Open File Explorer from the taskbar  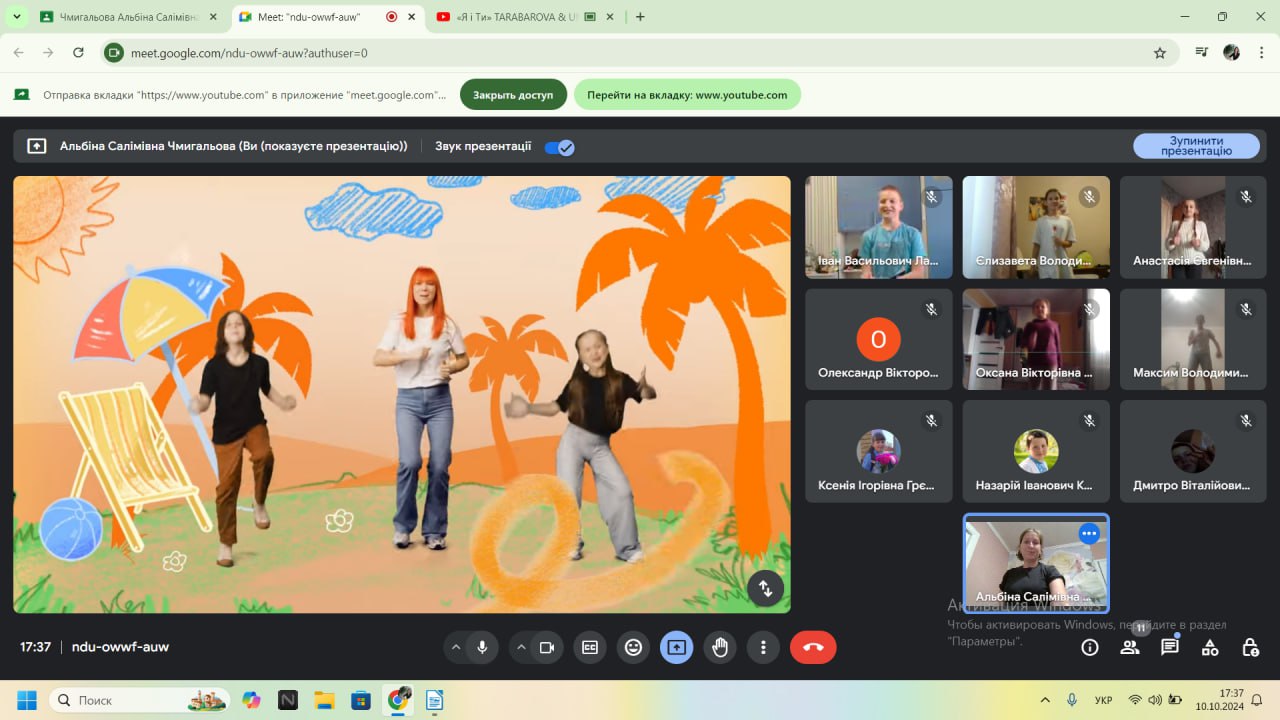[x=324, y=700]
